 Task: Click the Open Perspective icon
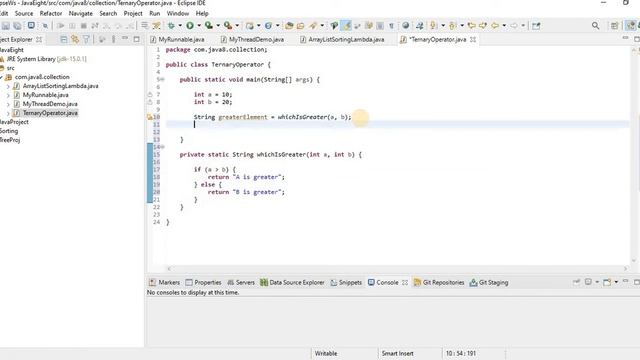pos(614,26)
